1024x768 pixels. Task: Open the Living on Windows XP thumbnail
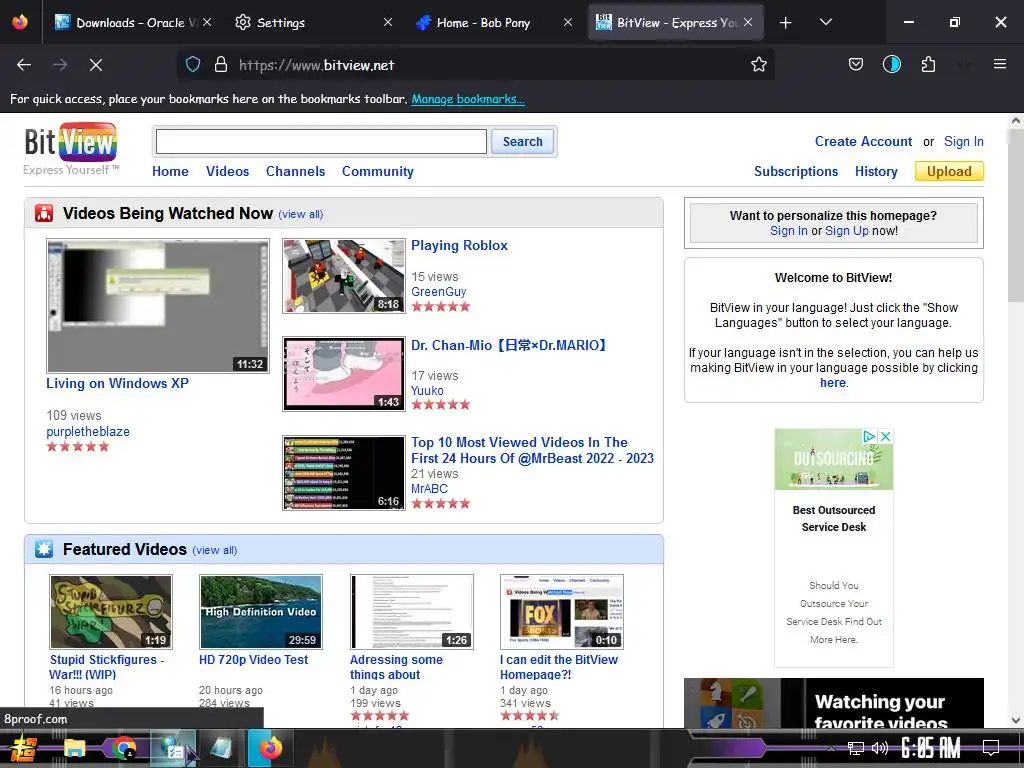157,306
